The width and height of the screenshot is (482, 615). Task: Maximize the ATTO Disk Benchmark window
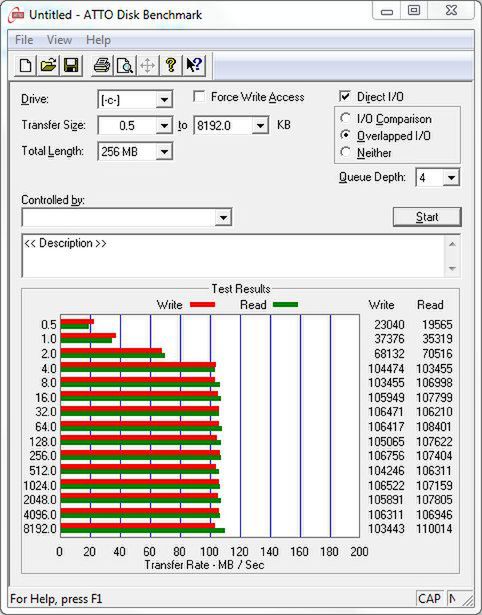pyautogui.click(x=414, y=11)
